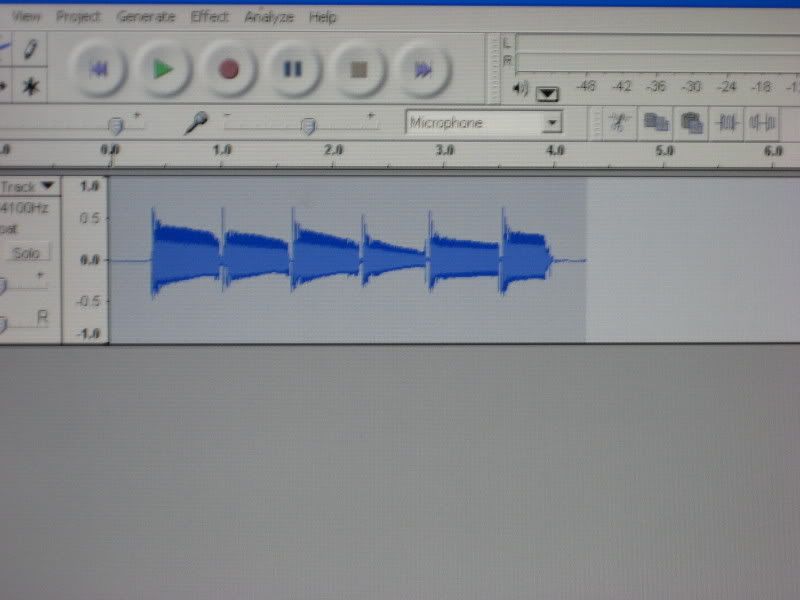Image resolution: width=800 pixels, height=600 pixels.
Task: Skip to end of the track
Action: (423, 69)
